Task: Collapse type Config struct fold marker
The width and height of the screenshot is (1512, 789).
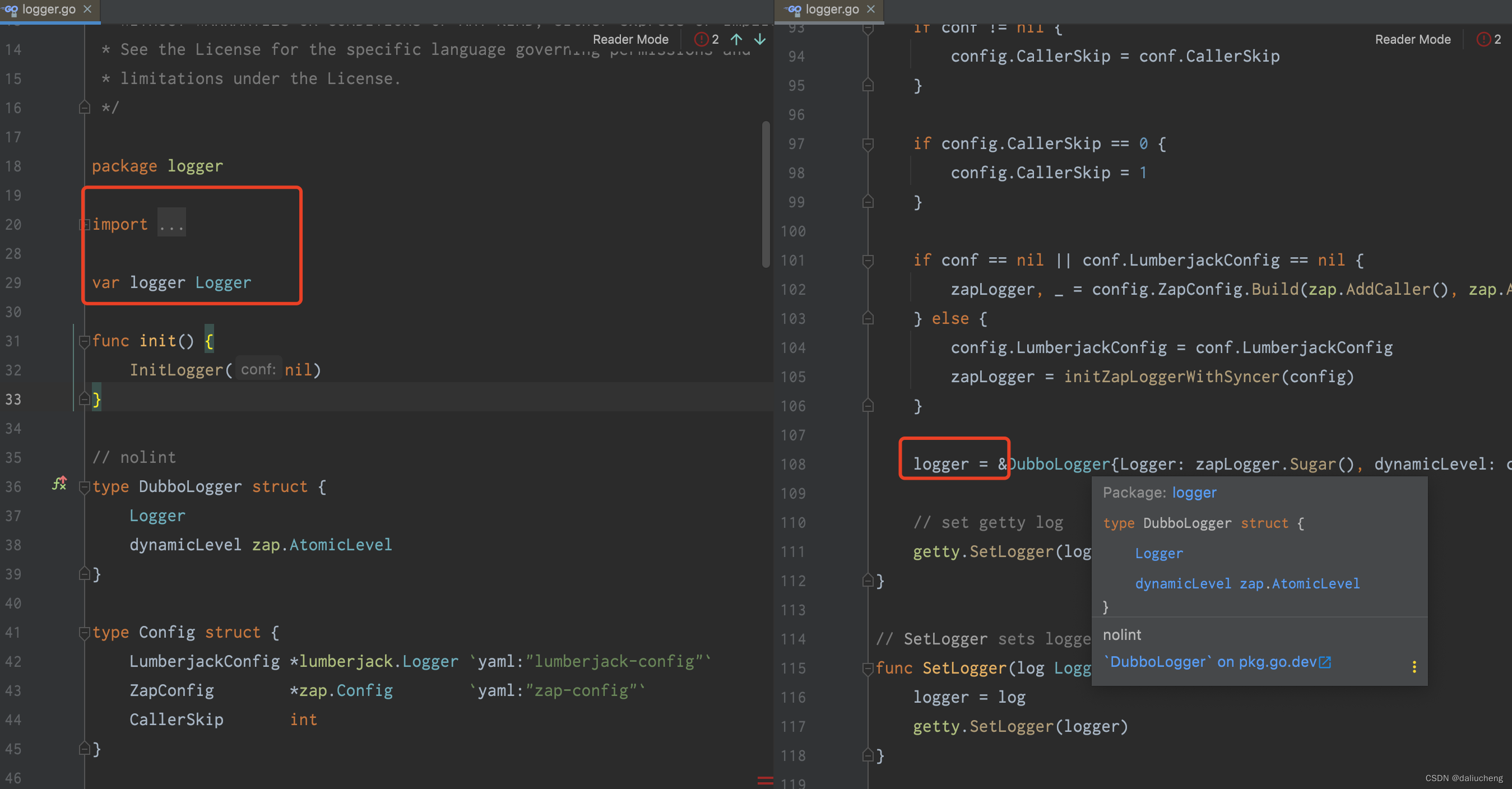Action: [x=85, y=632]
